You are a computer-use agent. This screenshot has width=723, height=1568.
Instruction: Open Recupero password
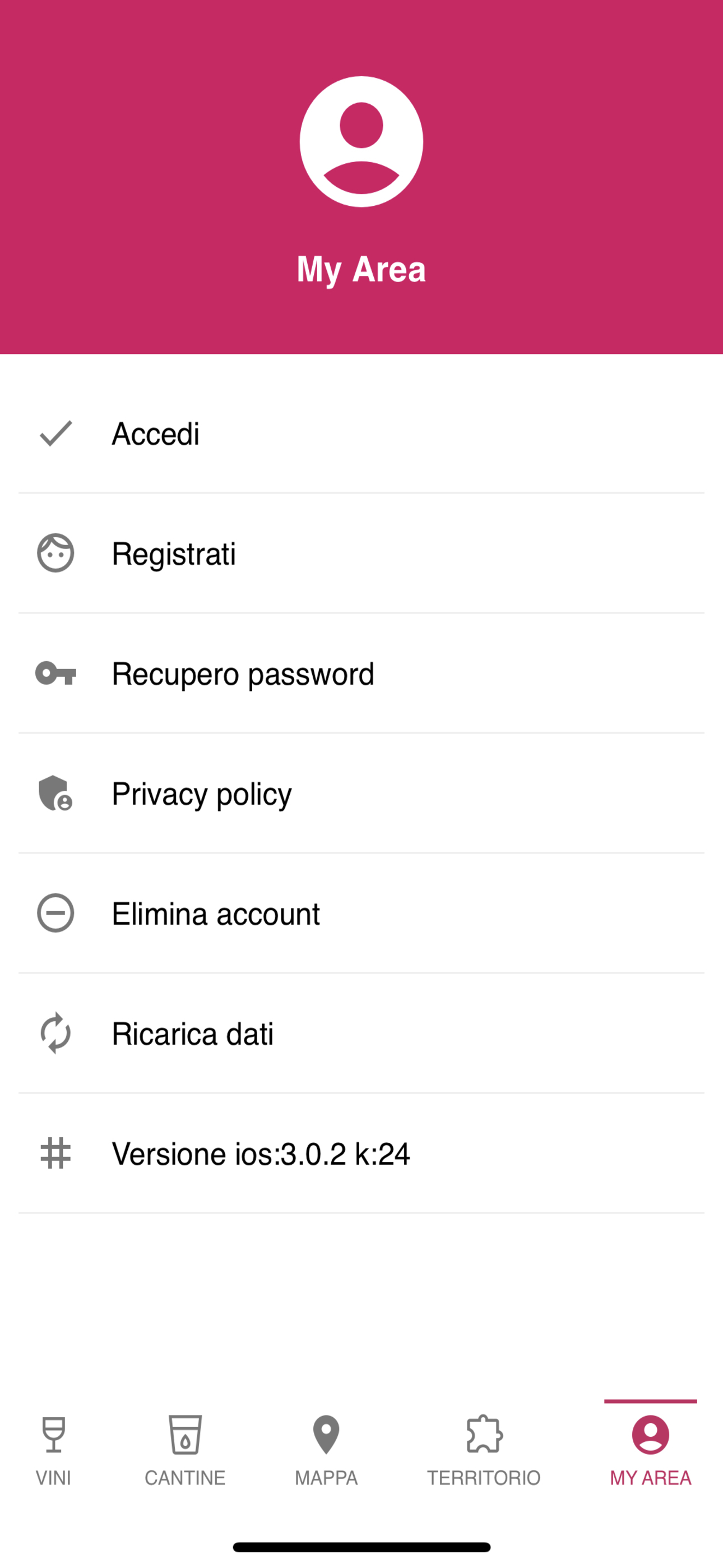361,673
